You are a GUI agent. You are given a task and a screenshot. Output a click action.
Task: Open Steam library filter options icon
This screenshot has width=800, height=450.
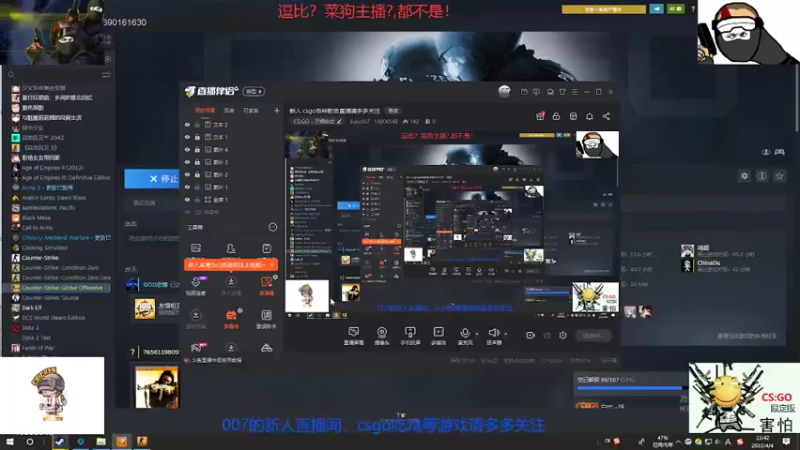[106, 75]
